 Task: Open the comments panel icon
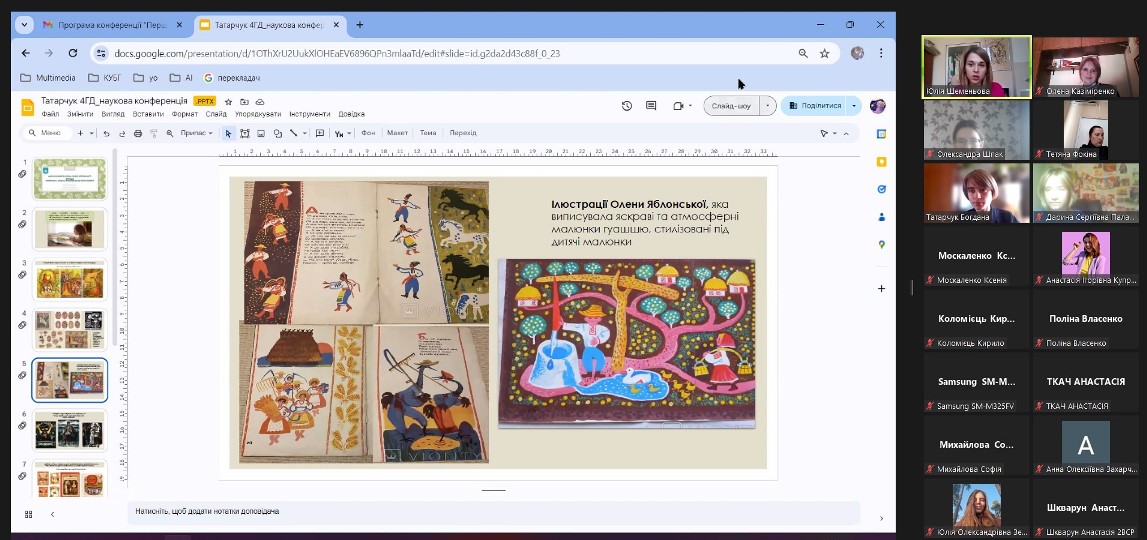(x=651, y=106)
